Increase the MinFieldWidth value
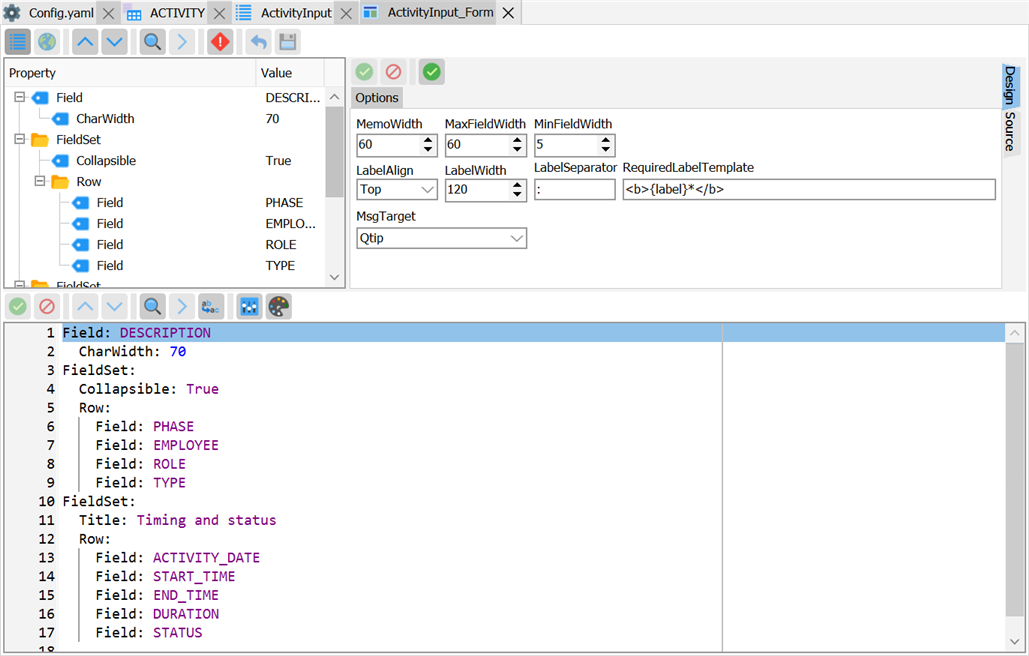This screenshot has width=1029, height=656. pyautogui.click(x=606, y=140)
